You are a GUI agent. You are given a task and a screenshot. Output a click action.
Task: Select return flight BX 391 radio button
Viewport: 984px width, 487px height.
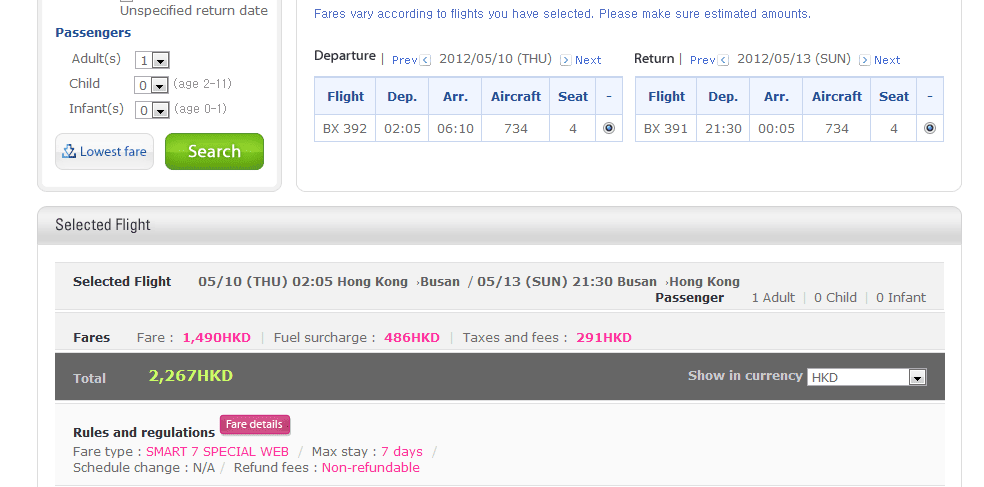pyautogui.click(x=929, y=128)
